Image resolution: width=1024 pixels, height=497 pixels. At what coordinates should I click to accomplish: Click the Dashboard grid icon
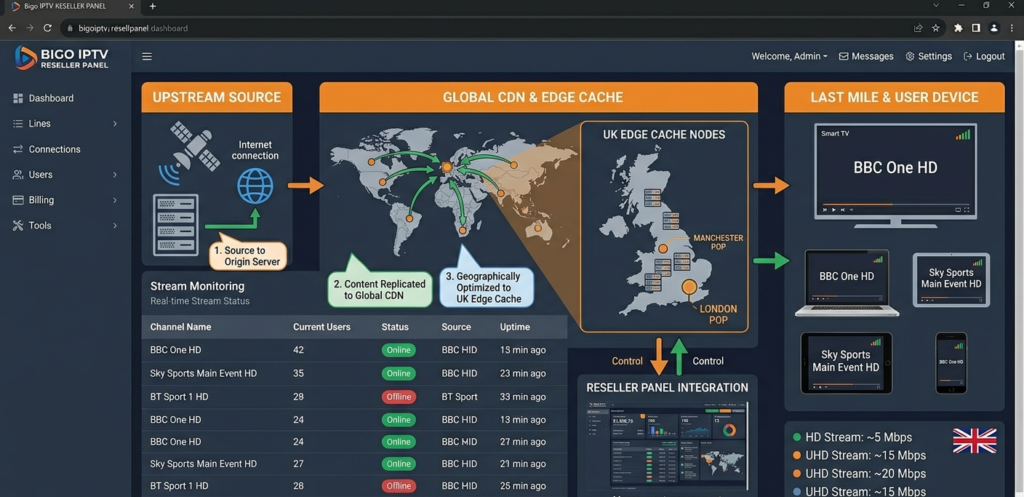[x=18, y=98]
